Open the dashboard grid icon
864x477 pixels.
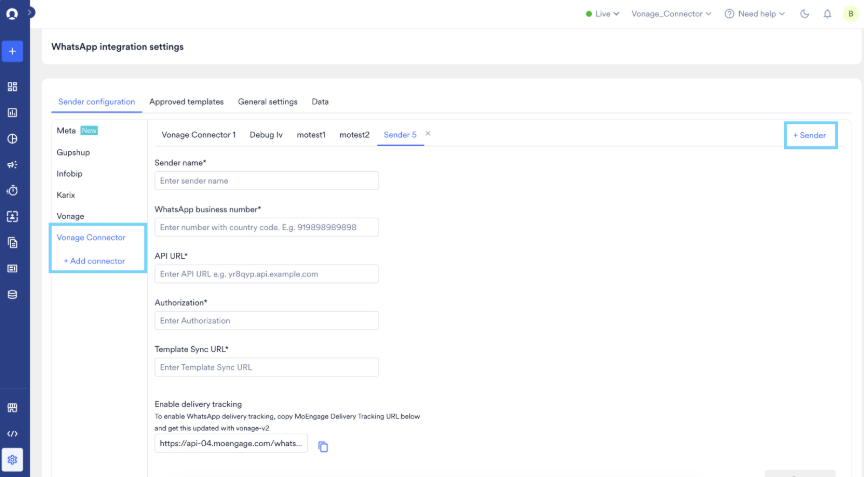tap(12, 86)
